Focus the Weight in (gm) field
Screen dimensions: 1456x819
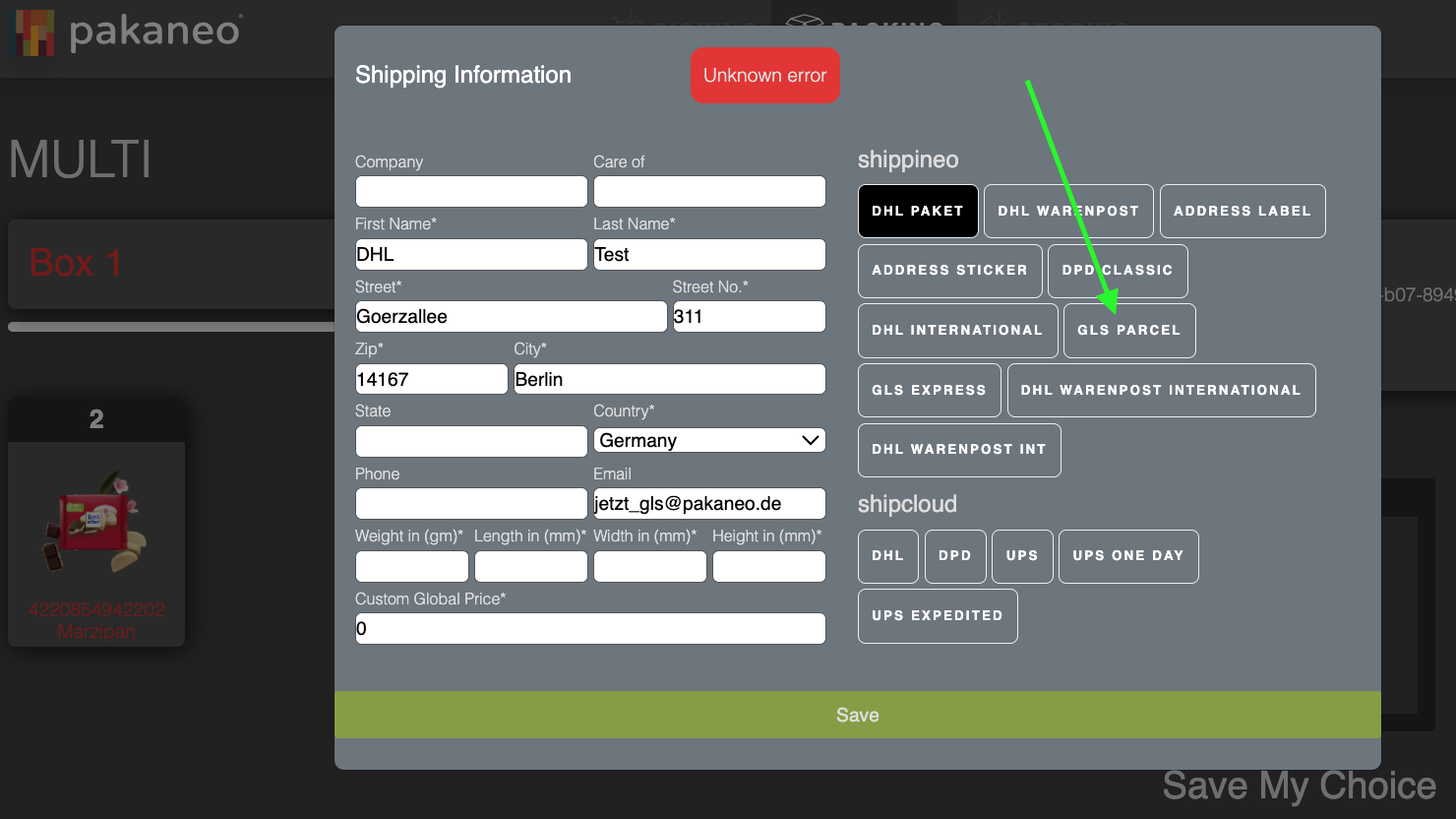(x=412, y=566)
